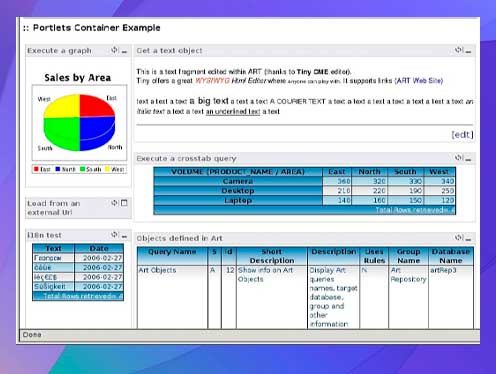Select the Laptop row label
496x374 pixels.
click(238, 201)
